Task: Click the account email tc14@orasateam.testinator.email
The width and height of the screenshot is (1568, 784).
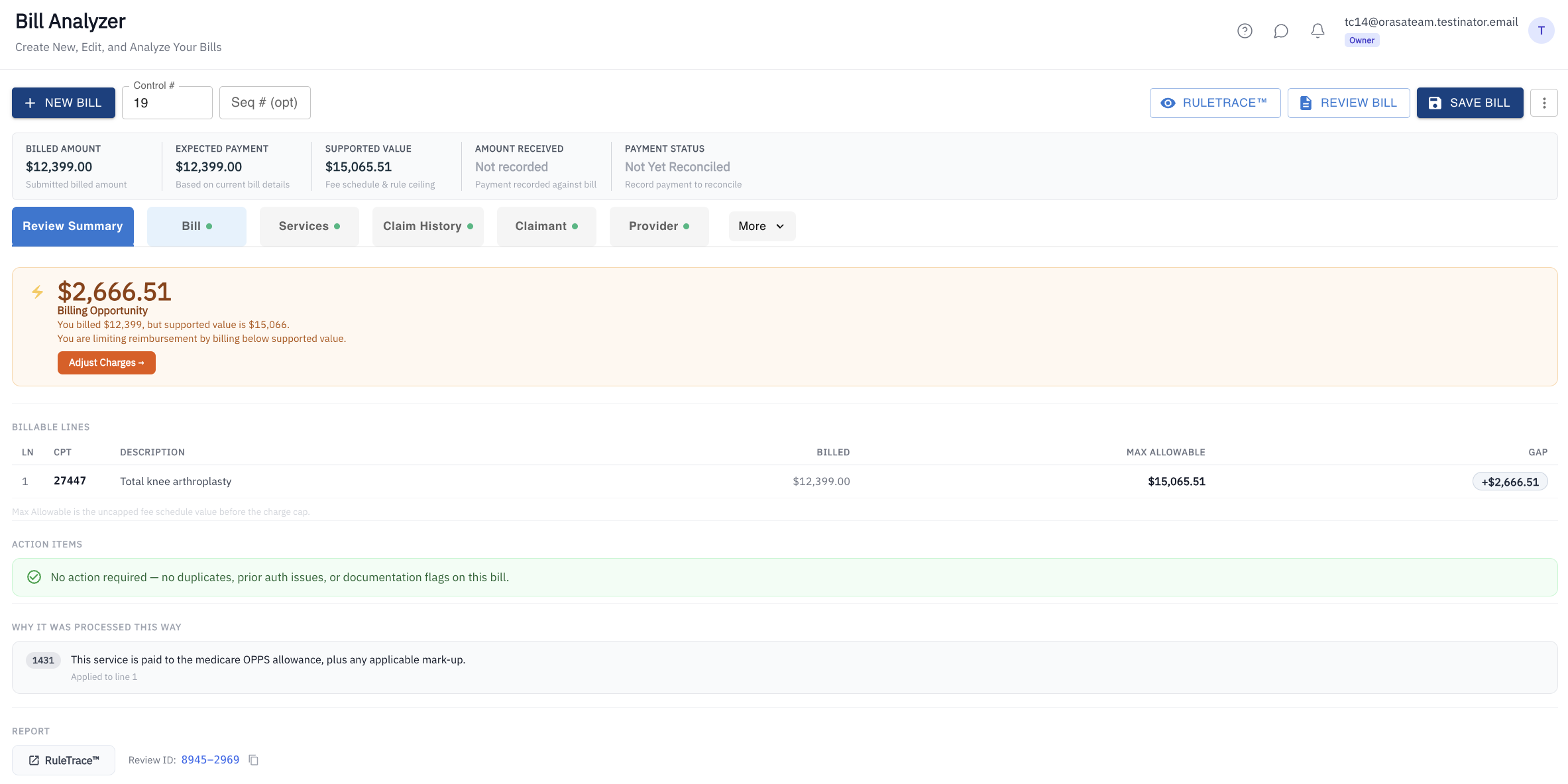Action: tap(1431, 22)
